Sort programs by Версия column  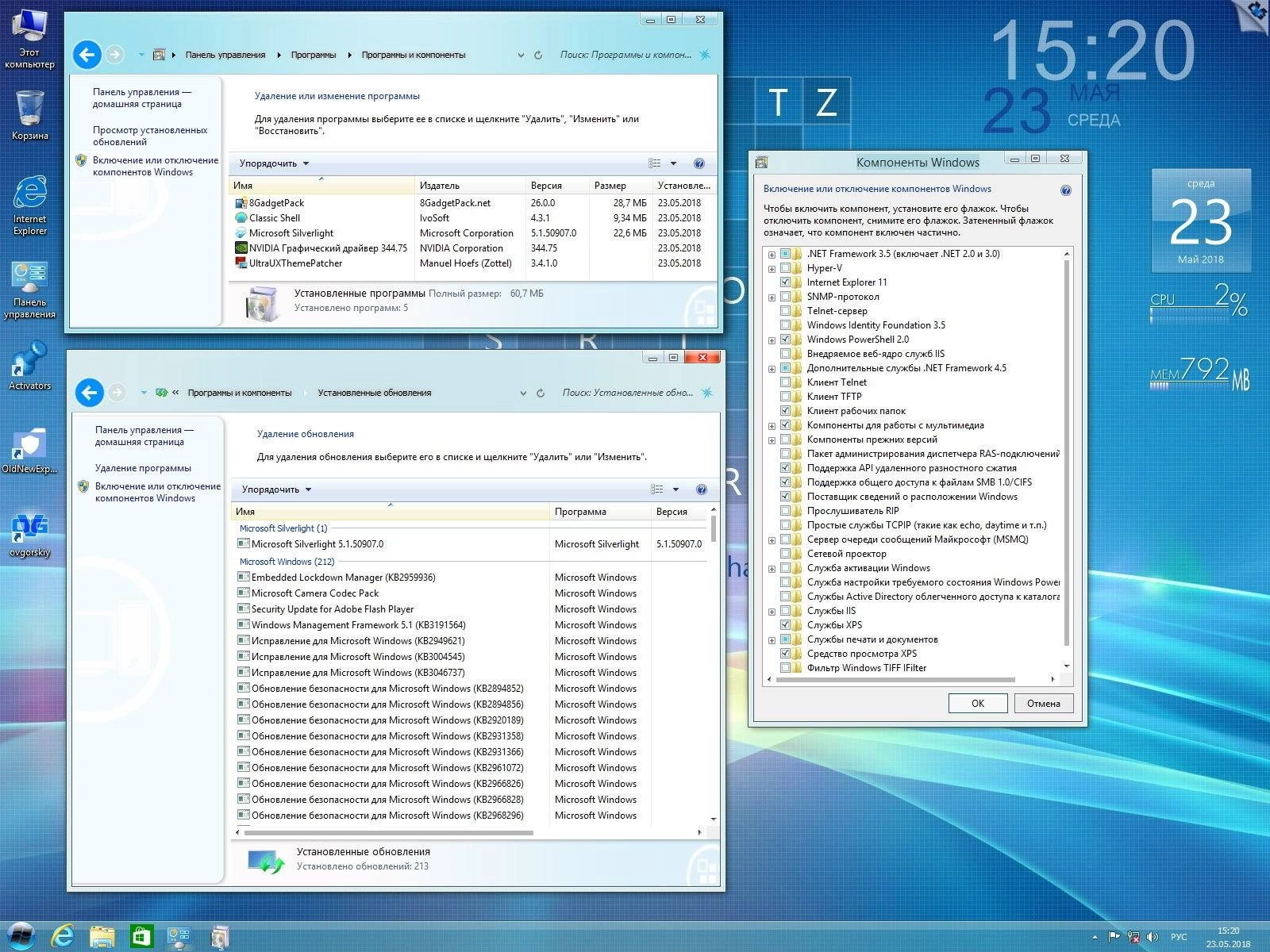(557, 186)
